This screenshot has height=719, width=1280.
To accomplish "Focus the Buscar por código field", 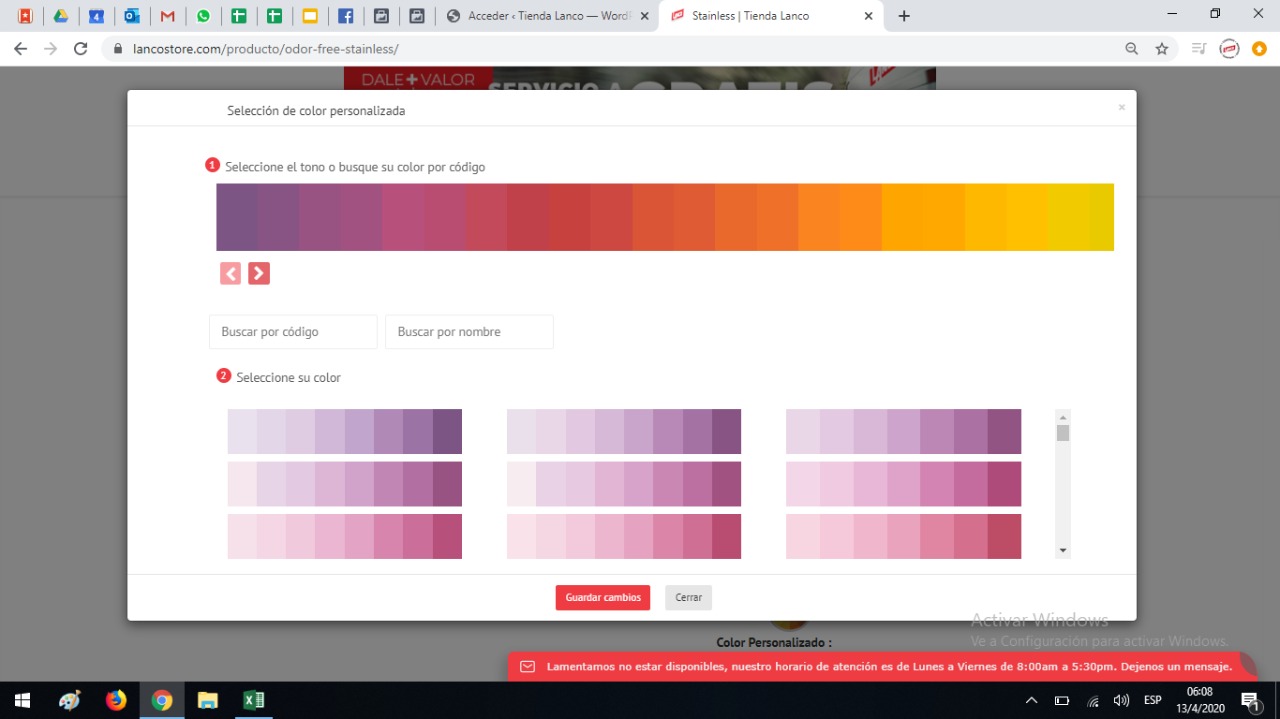I will [x=293, y=332].
